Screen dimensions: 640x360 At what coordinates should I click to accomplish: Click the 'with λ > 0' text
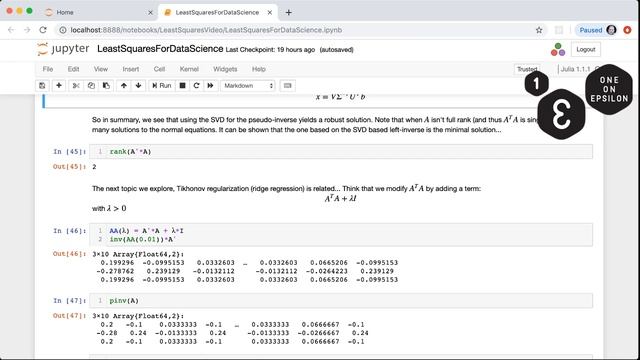[109, 208]
